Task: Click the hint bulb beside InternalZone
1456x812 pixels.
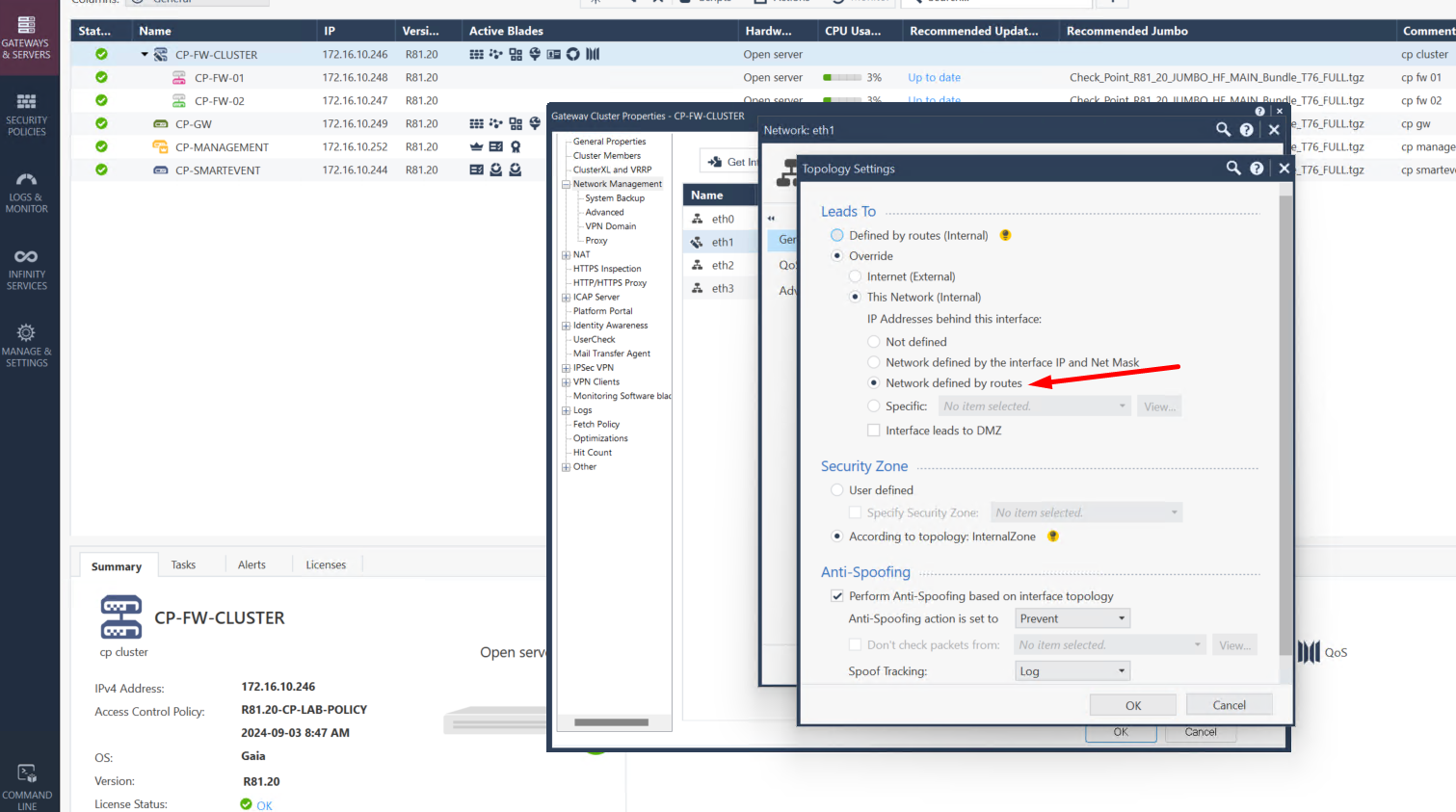Action: pyautogui.click(x=1053, y=537)
